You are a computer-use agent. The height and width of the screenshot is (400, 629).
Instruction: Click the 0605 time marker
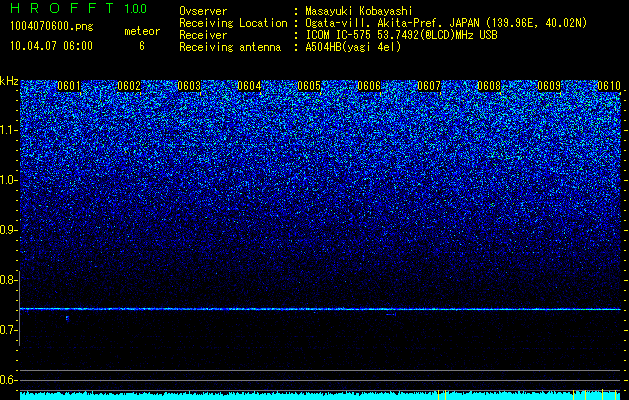pyautogui.click(x=309, y=86)
